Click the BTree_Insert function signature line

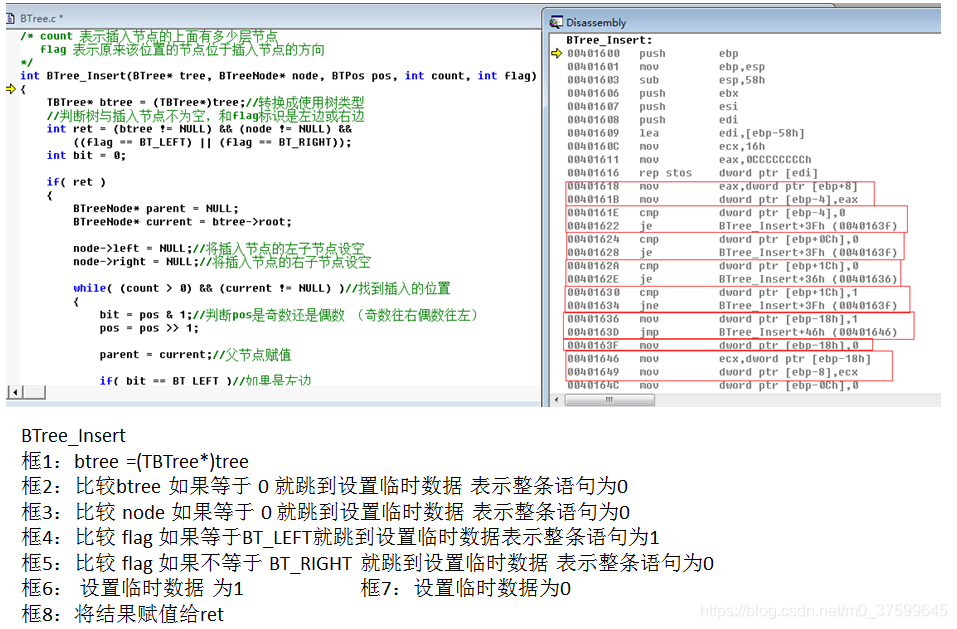pos(278,76)
